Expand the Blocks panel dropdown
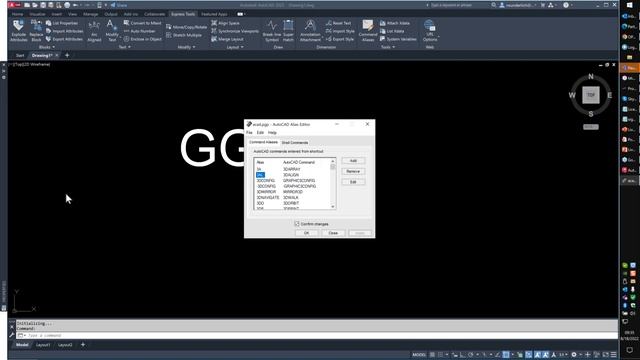Image resolution: width=640 pixels, height=360 pixels. 47,47
